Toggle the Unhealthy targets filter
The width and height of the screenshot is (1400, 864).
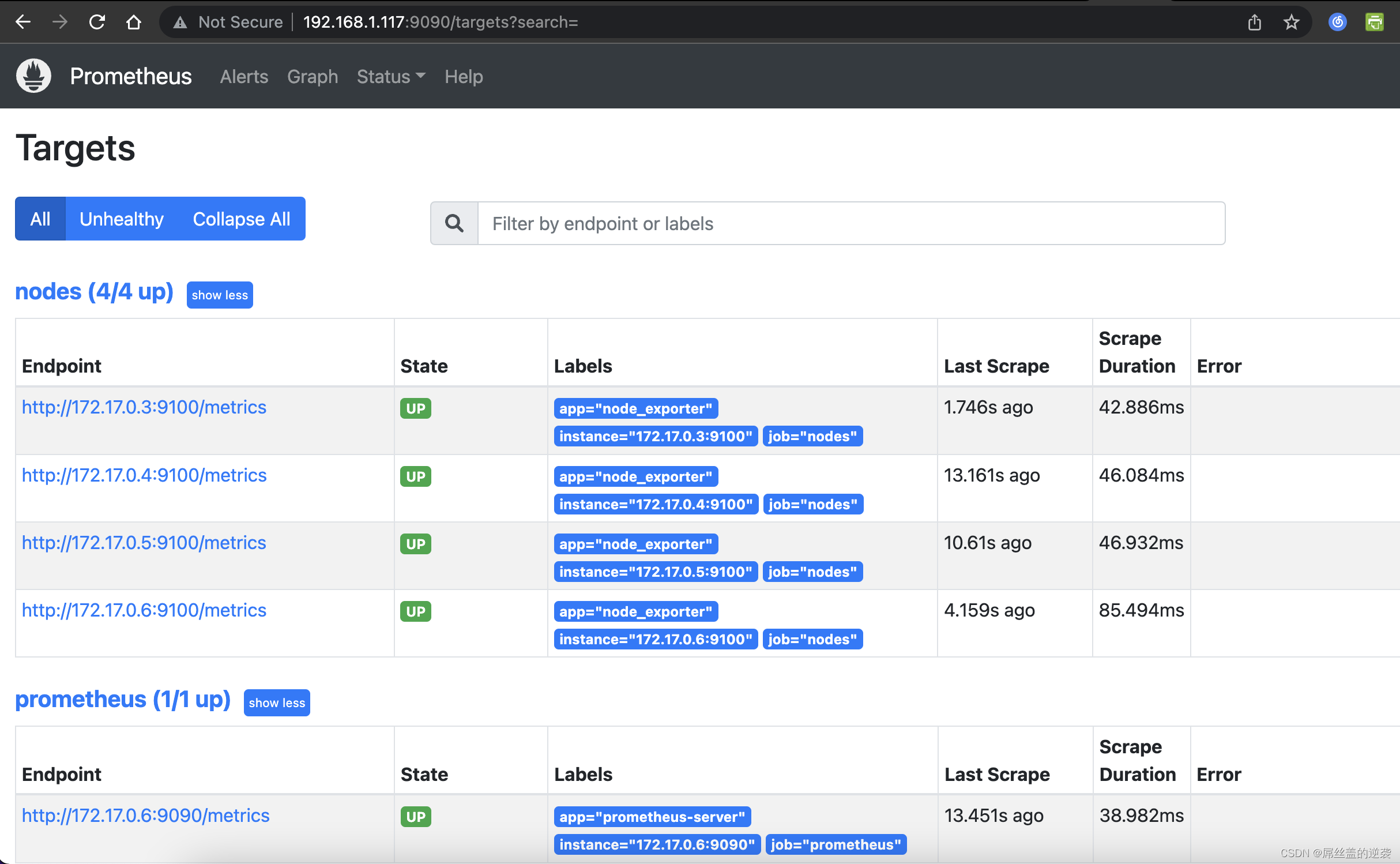(122, 219)
